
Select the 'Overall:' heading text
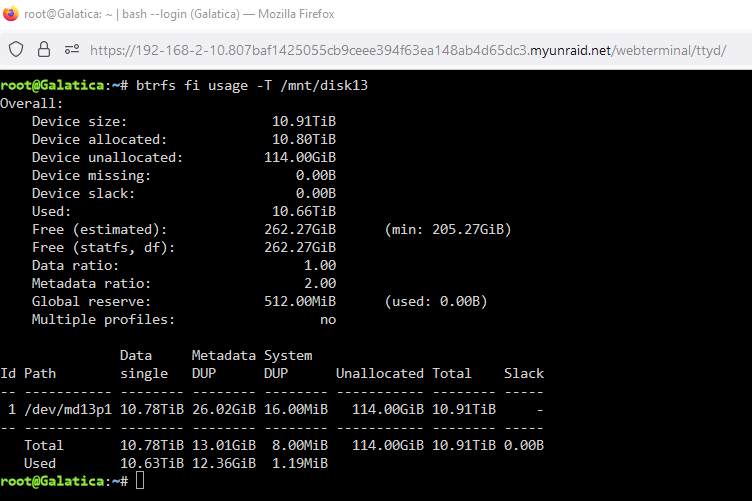32,104
